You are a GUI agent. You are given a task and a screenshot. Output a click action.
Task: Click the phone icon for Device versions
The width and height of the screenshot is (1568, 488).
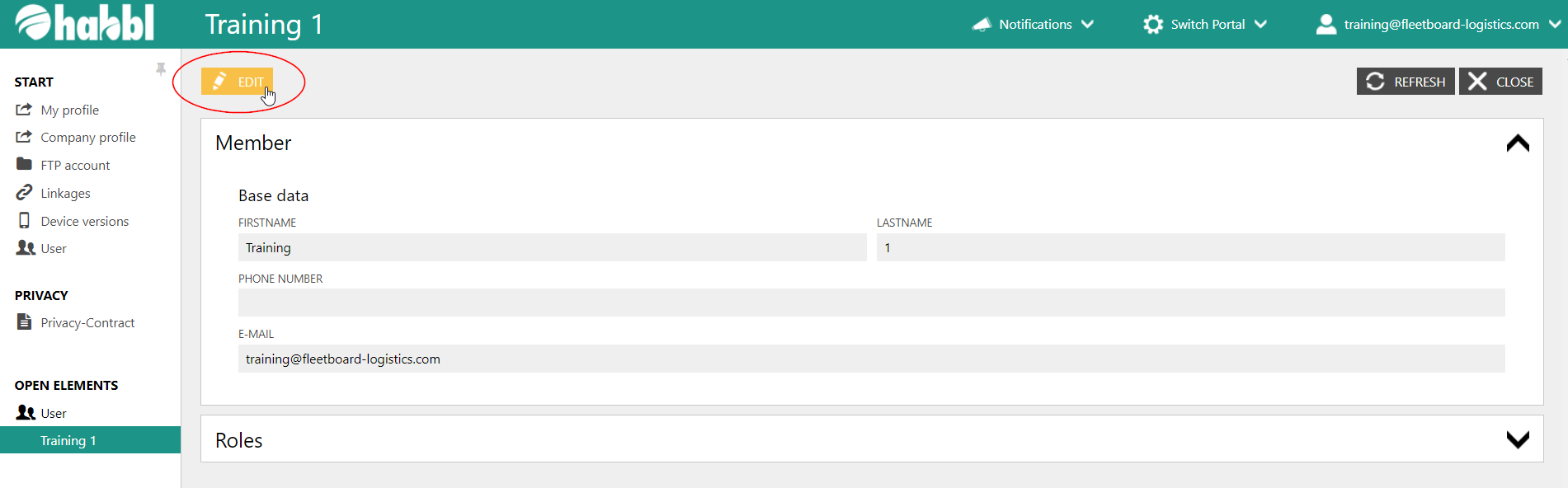(x=24, y=221)
